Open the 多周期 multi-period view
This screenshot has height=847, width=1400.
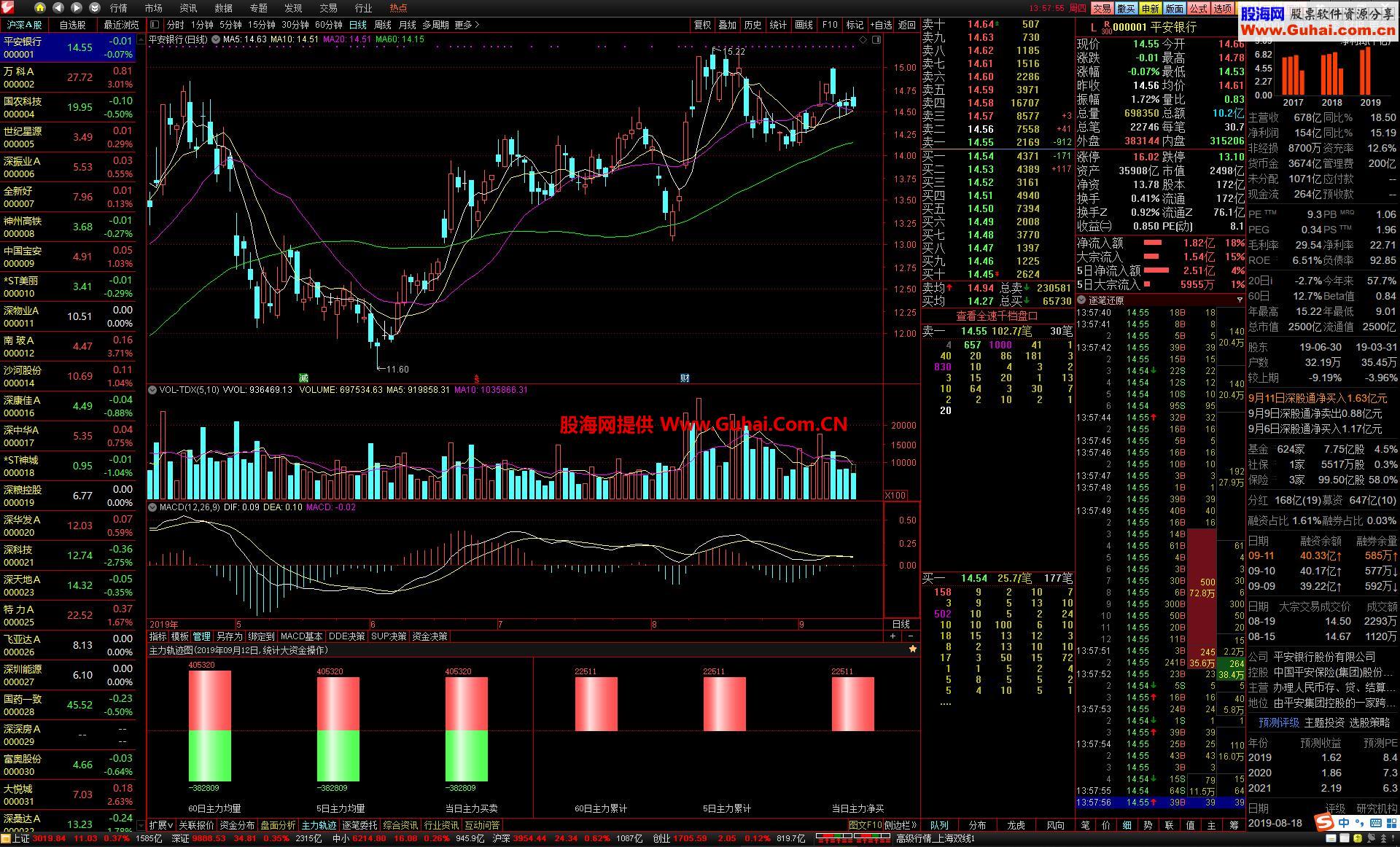[435, 25]
